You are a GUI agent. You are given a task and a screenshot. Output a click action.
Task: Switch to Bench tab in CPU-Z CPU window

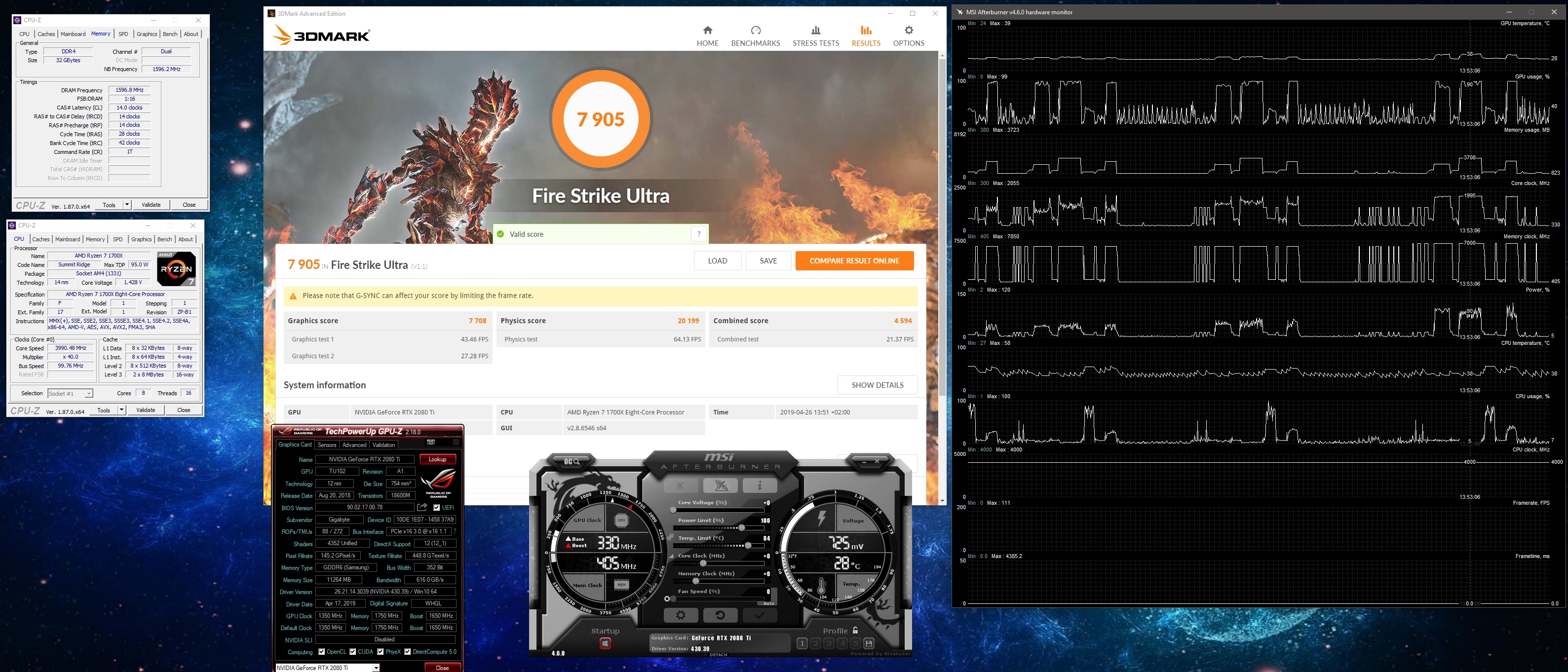point(164,239)
